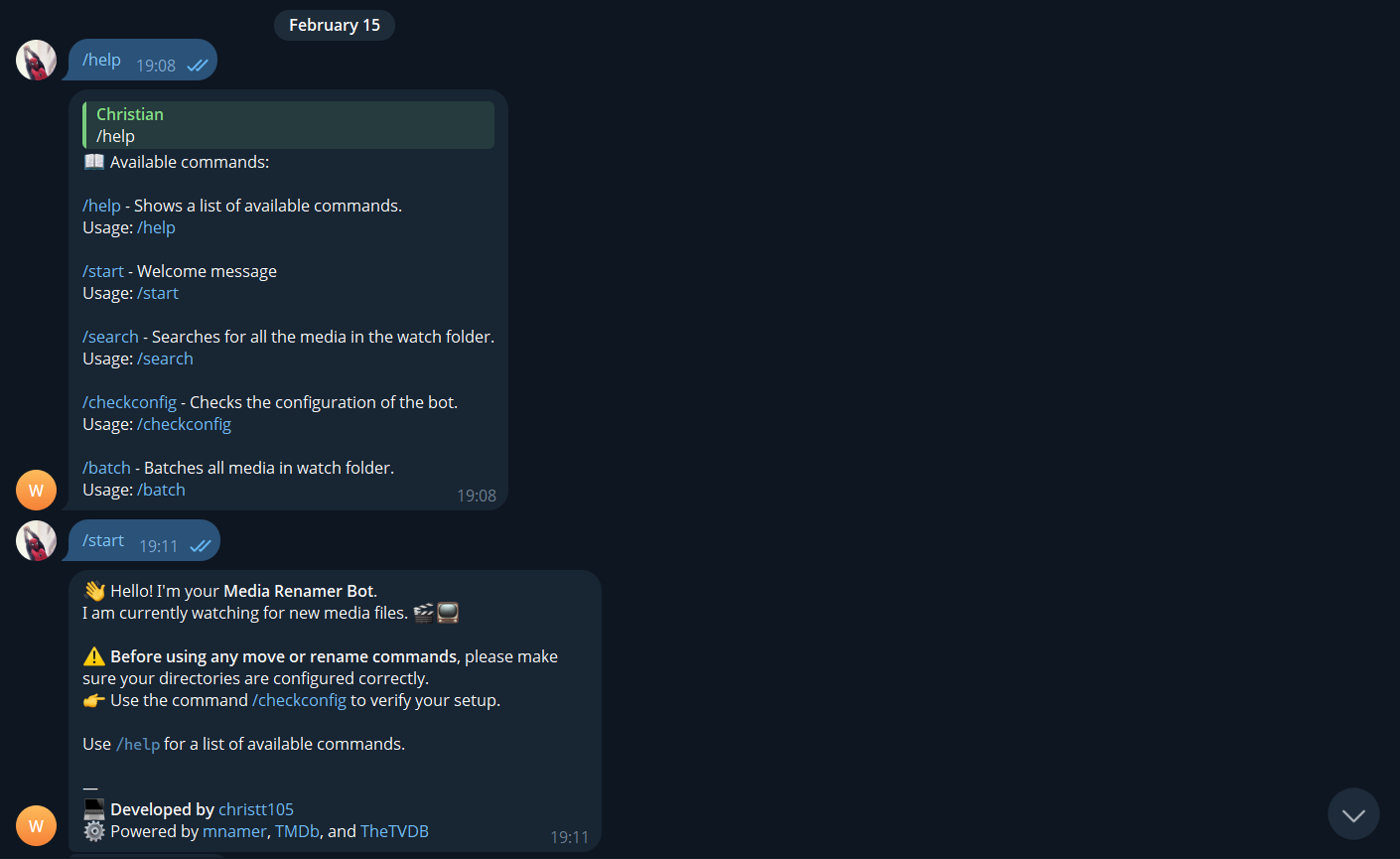Open Christian's profile avatar next to /start
The image size is (1400, 859).
pos(36,540)
